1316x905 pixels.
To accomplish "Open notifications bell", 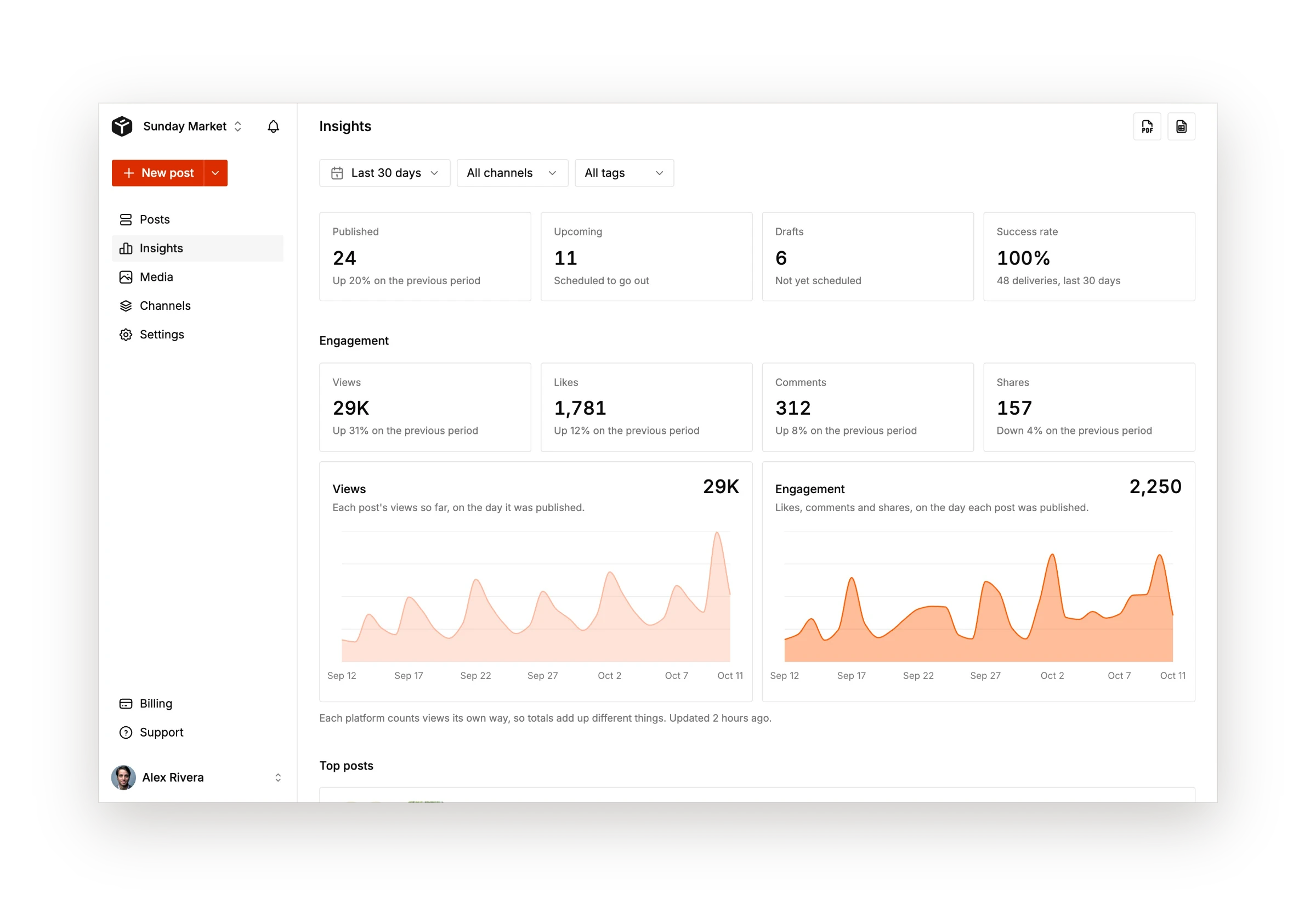I will (273, 127).
